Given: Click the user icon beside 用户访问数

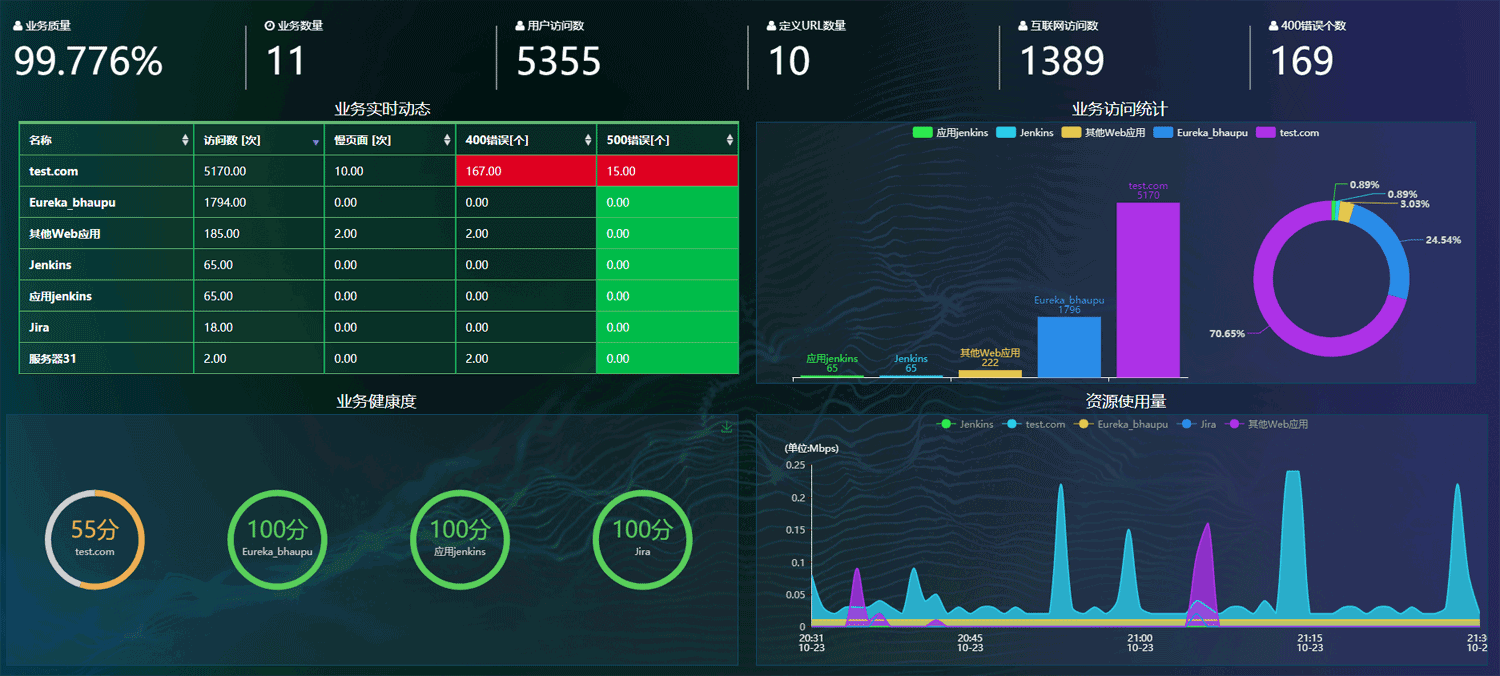Looking at the screenshot, I should [520, 26].
